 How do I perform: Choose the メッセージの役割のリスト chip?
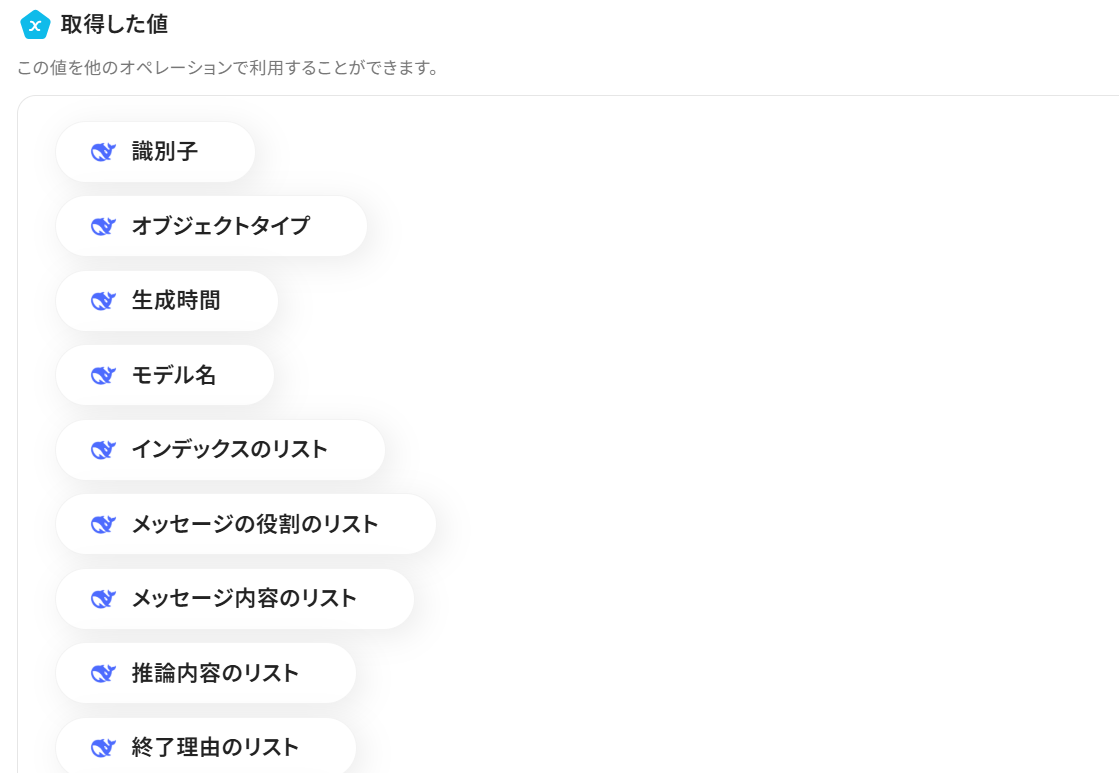[x=255, y=524]
